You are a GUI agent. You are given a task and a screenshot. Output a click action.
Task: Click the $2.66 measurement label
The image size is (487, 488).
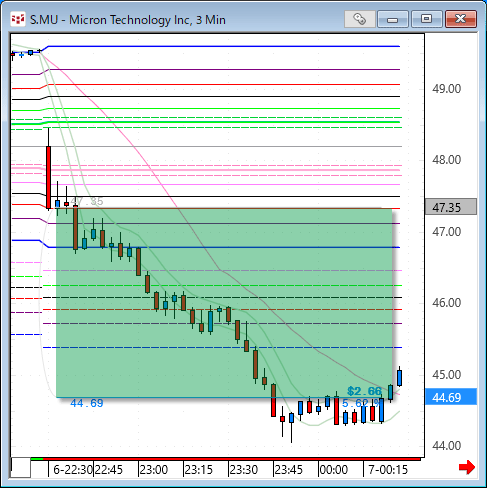[364, 391]
